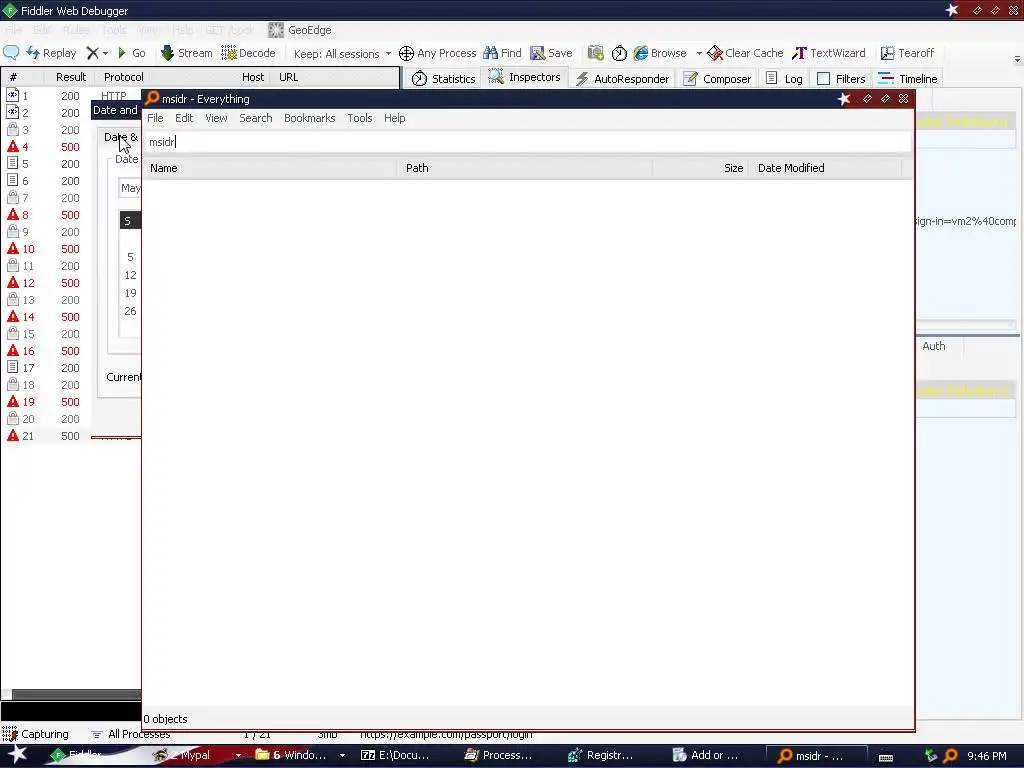Switch to the Inspectors tab
1024x768 pixels.
(x=524, y=77)
